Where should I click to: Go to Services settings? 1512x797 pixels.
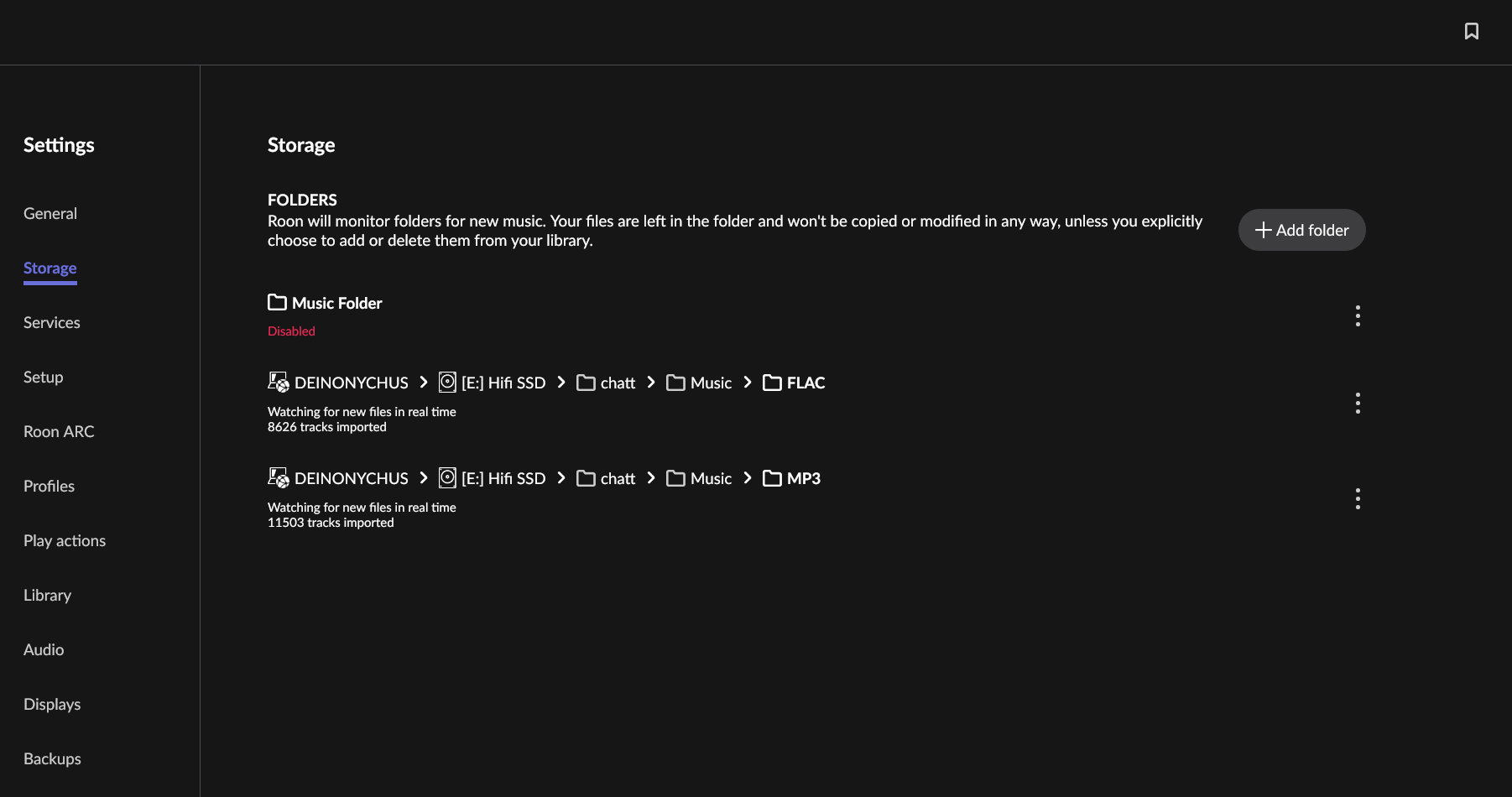[52, 323]
